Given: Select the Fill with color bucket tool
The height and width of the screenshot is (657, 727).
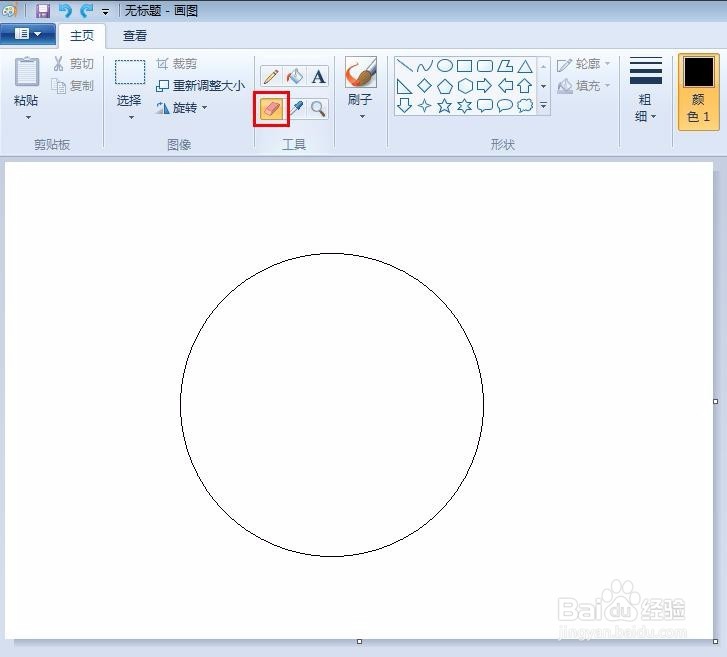Looking at the screenshot, I should (294, 77).
